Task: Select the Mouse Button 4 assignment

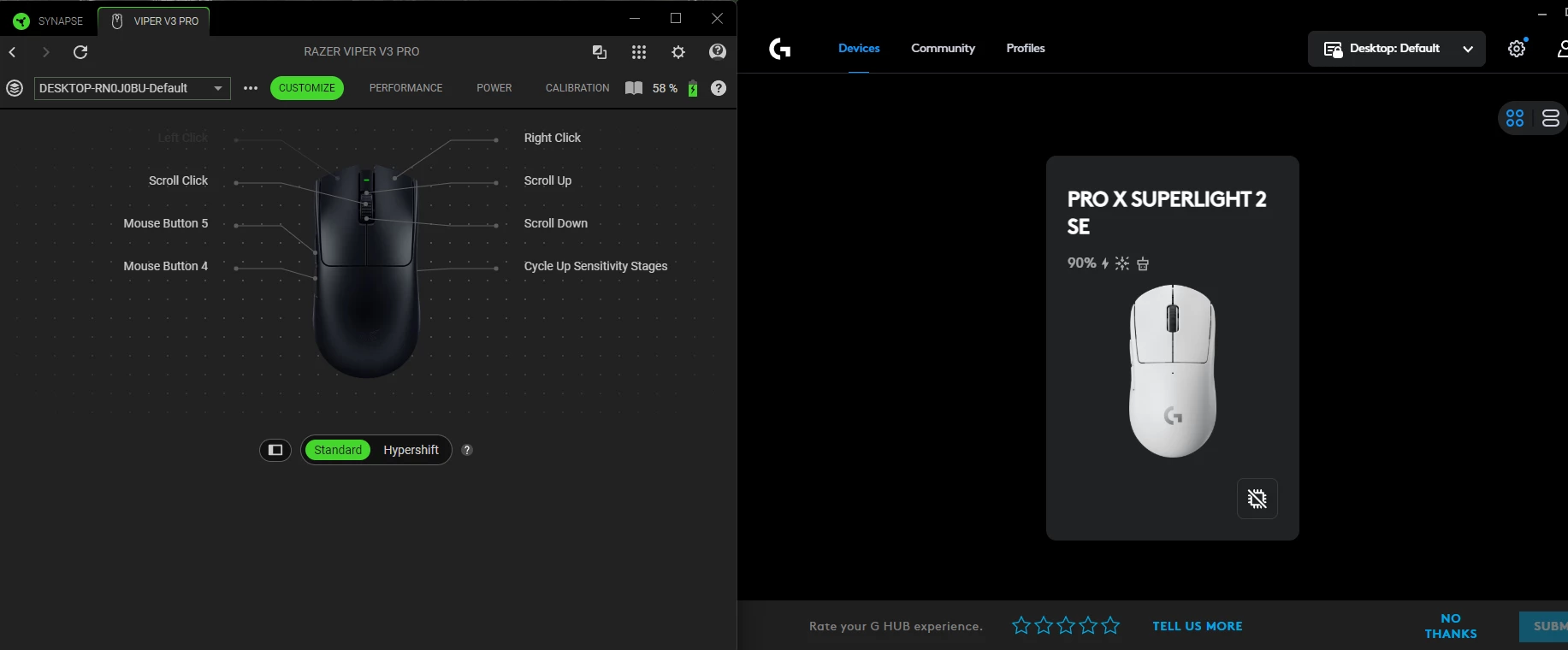Action: [165, 266]
